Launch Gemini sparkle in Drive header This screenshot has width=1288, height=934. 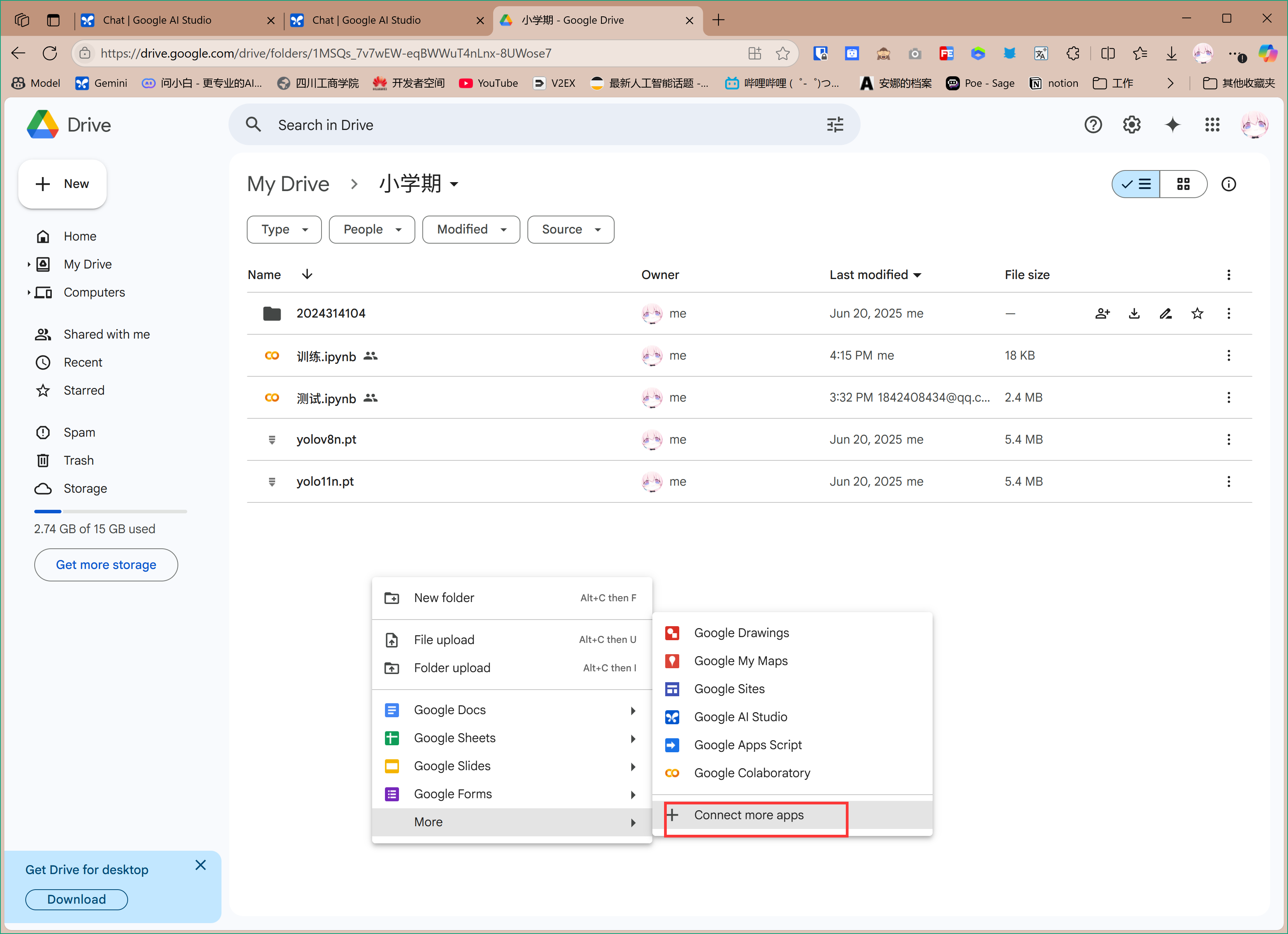1172,125
